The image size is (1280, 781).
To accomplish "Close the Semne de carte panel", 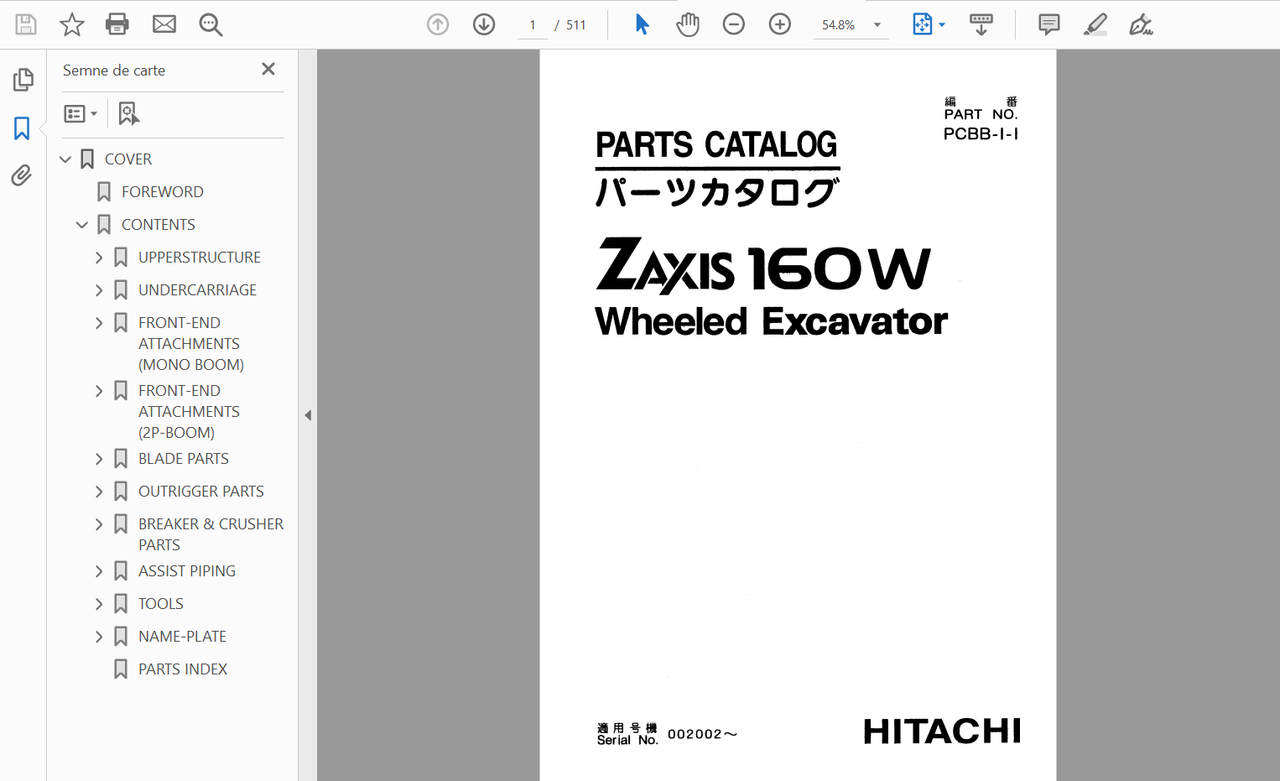I will coord(268,69).
